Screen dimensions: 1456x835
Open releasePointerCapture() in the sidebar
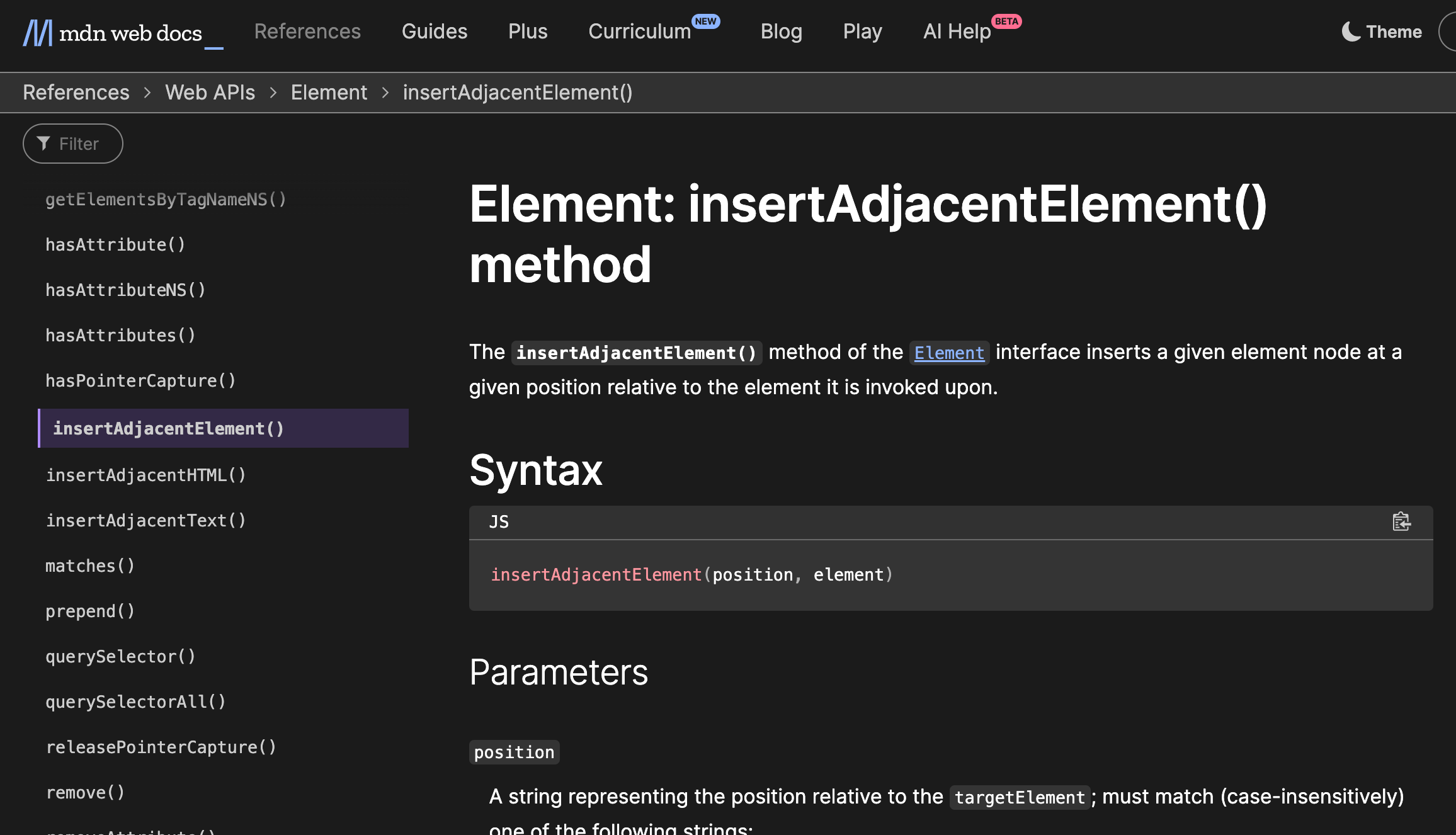[x=161, y=747]
